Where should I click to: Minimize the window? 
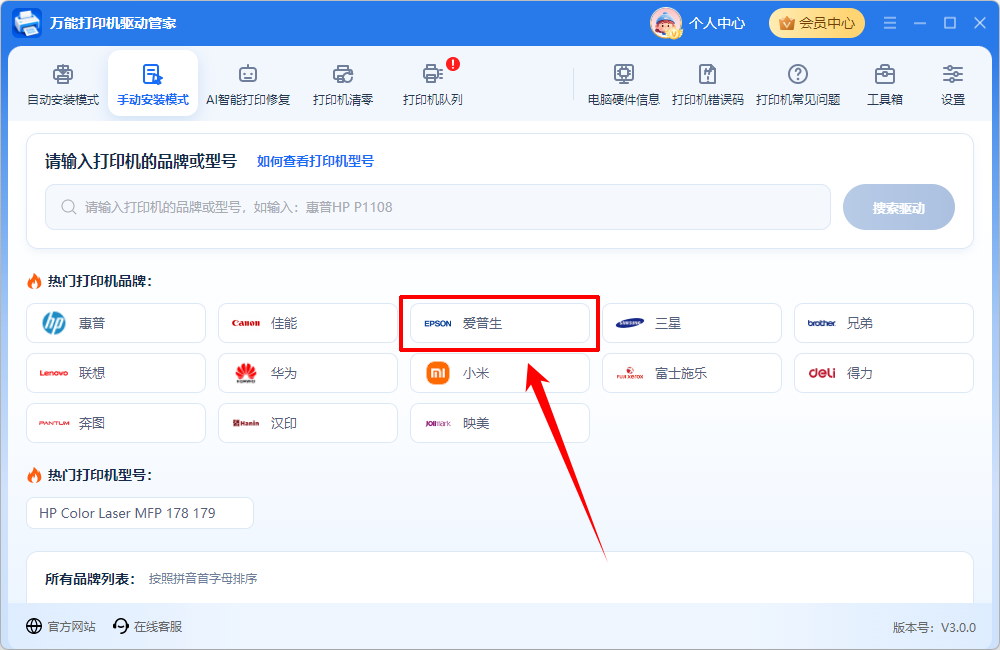(920, 23)
